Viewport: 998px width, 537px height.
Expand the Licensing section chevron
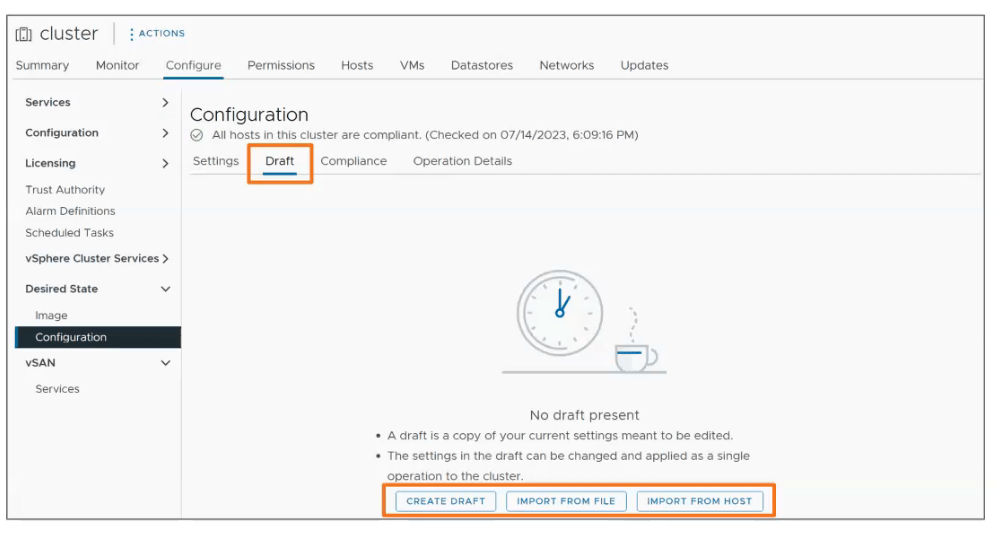(165, 164)
